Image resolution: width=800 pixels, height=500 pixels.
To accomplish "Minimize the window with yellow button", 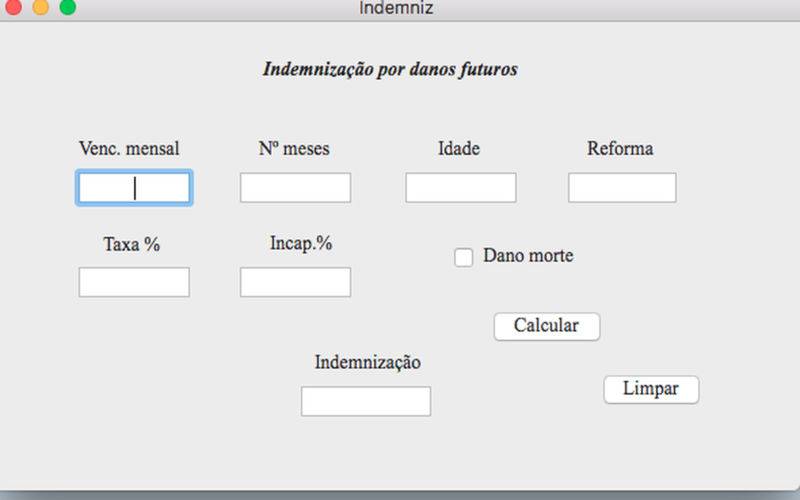I will click(x=41, y=7).
